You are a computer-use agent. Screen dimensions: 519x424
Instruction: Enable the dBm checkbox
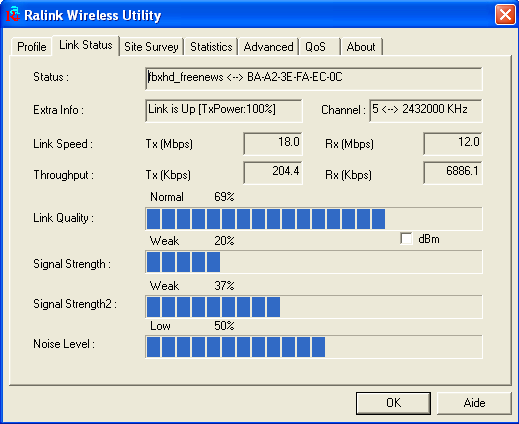click(406, 239)
